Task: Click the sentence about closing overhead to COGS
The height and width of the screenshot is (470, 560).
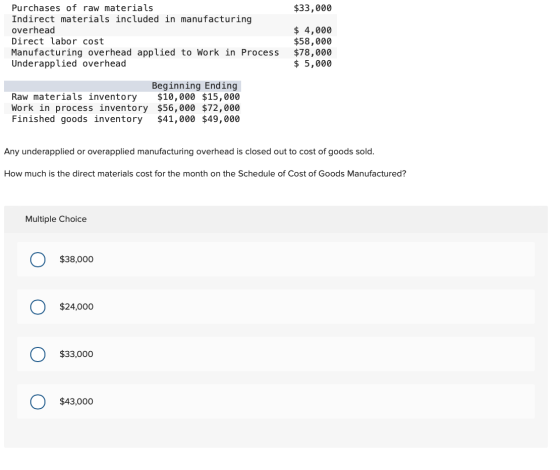Action: (x=189, y=152)
